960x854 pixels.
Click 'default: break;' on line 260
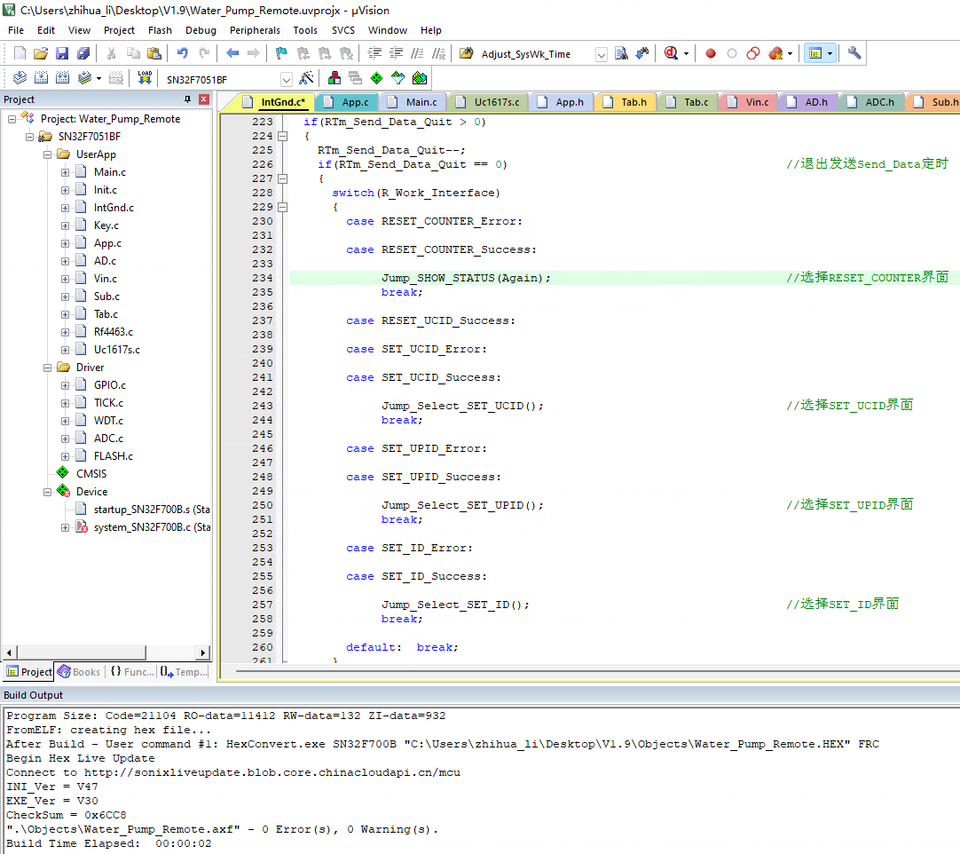coord(402,647)
